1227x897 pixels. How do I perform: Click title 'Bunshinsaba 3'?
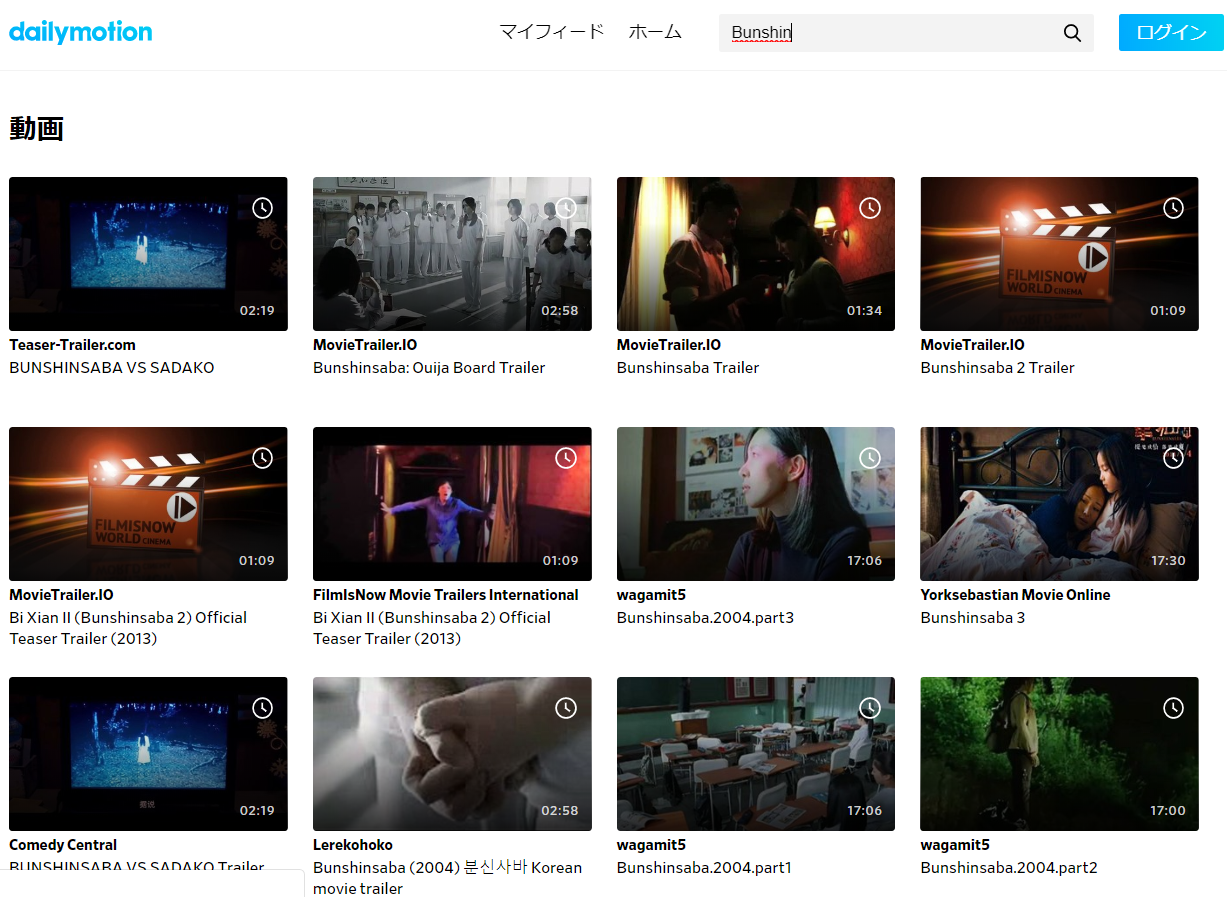pyautogui.click(x=973, y=618)
